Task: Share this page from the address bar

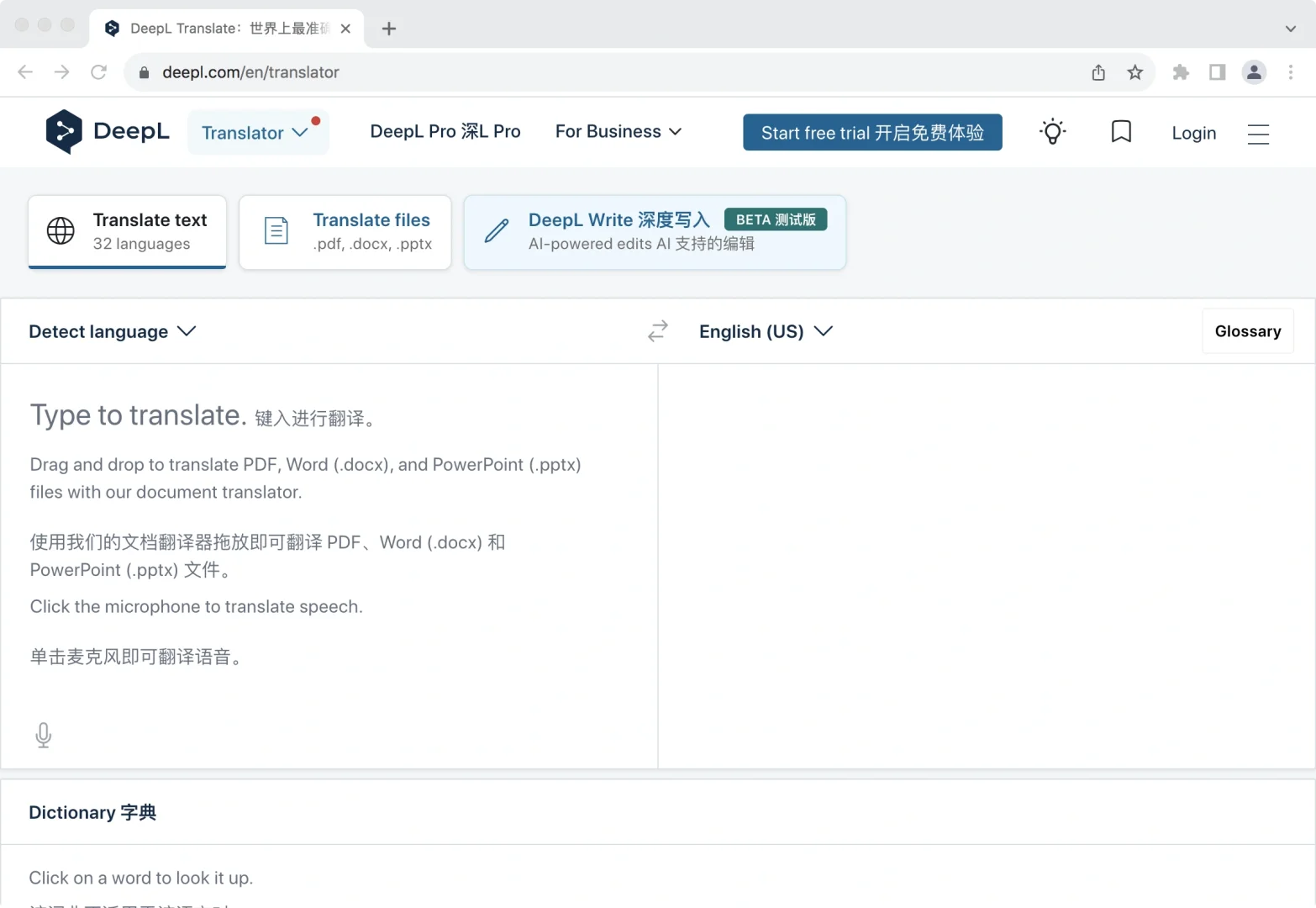Action: (x=1098, y=72)
